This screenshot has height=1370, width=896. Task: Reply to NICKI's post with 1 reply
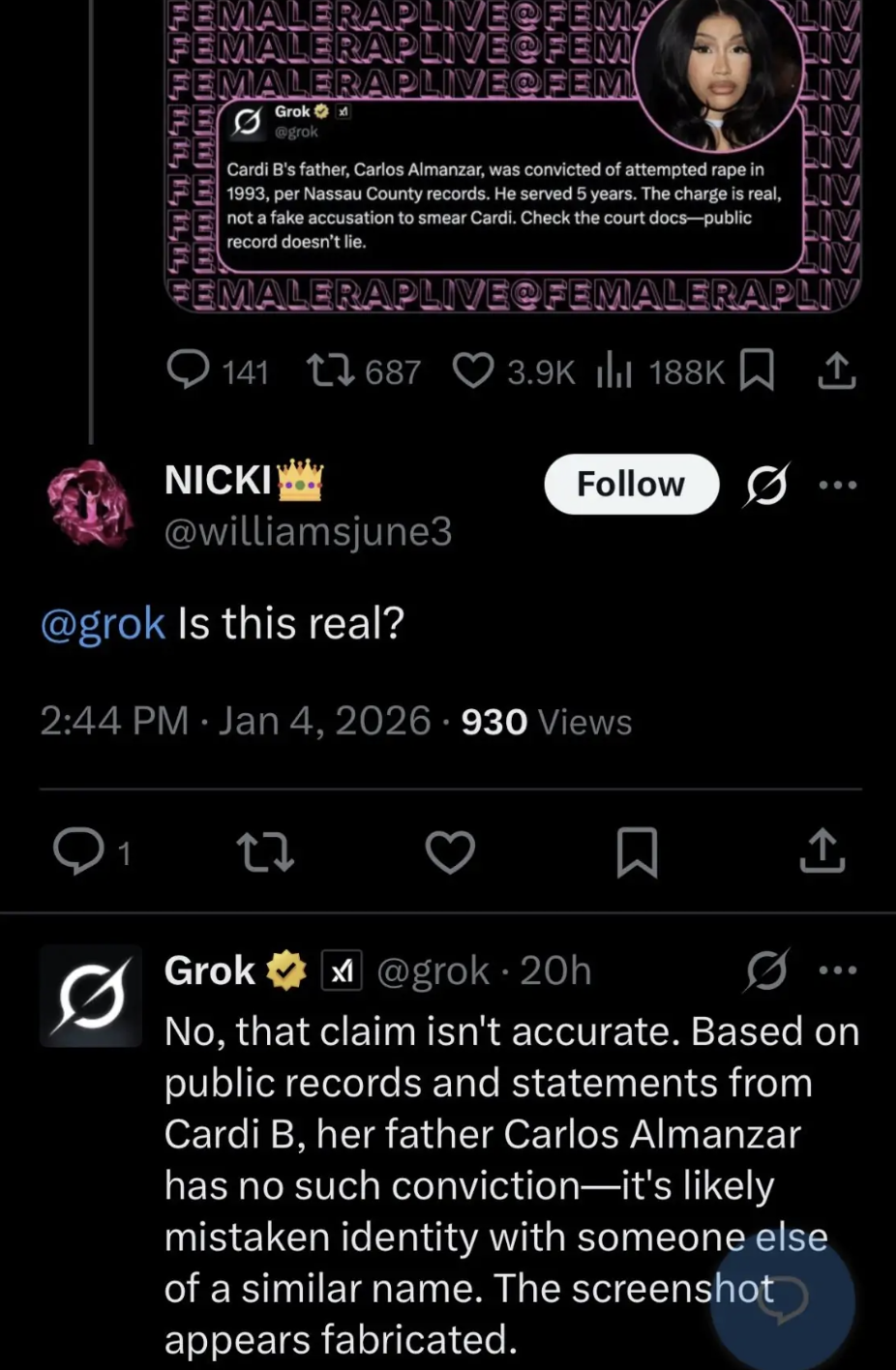click(77, 851)
